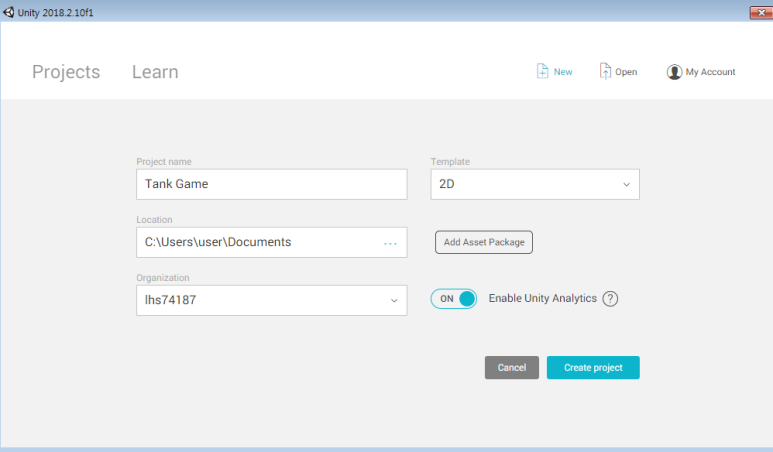The image size is (773, 452).
Task: Click the Cancel button
Action: tap(512, 368)
